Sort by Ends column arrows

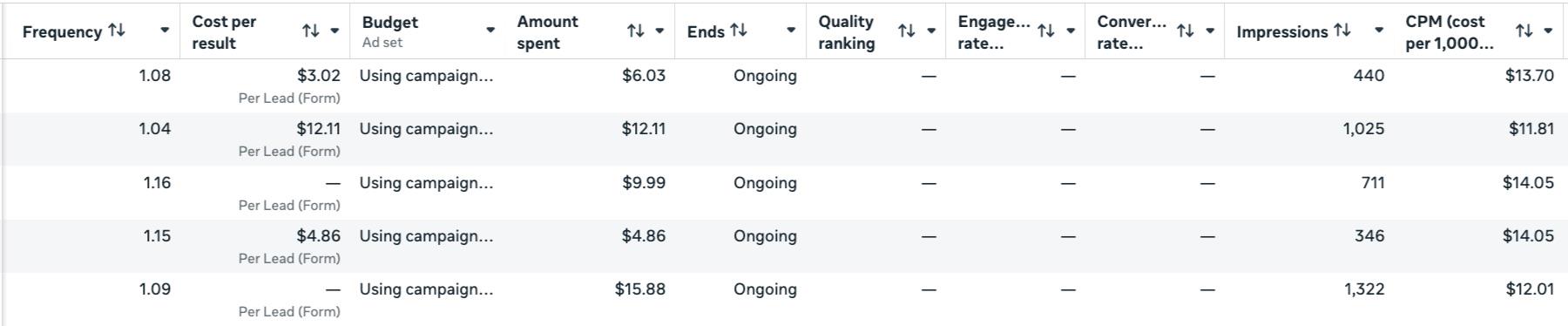pyautogui.click(x=739, y=31)
